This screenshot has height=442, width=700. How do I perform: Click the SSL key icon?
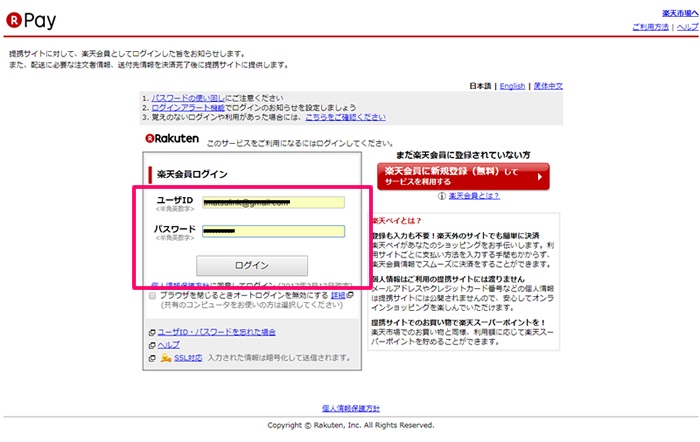(166, 358)
